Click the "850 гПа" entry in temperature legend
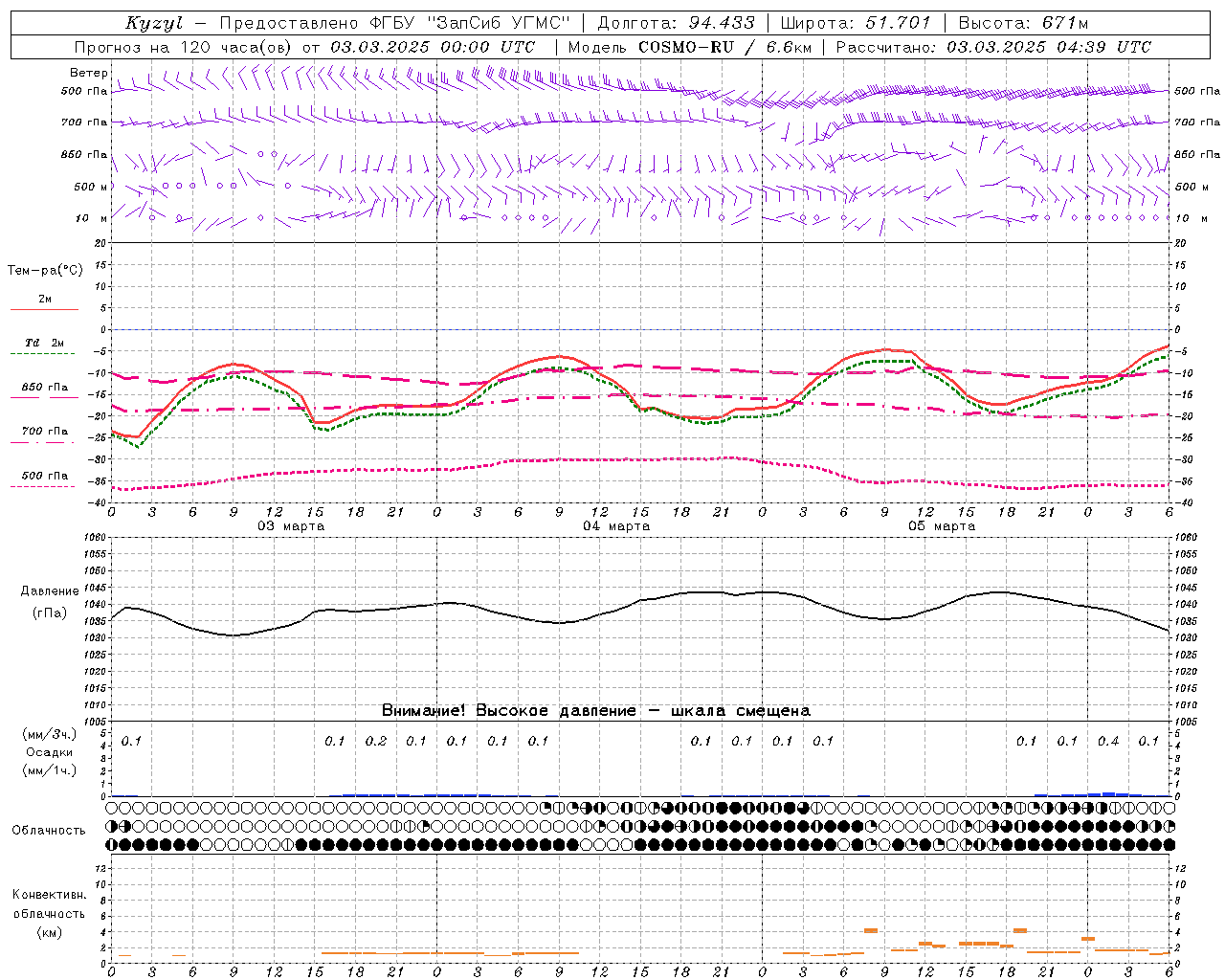Screen dimensions: 1225x980 [x=45, y=388]
